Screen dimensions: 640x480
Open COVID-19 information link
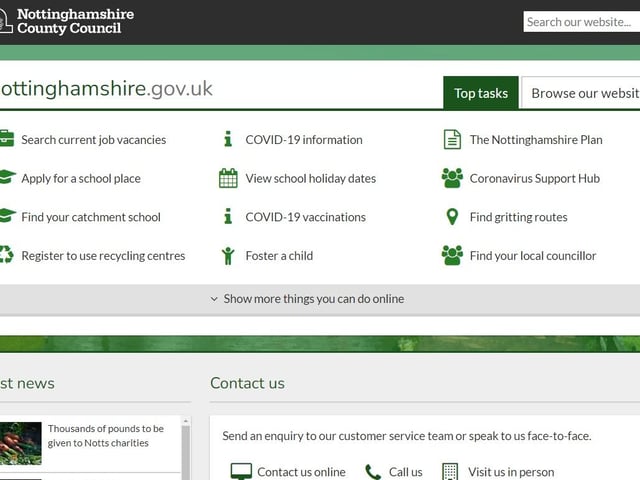click(x=304, y=140)
